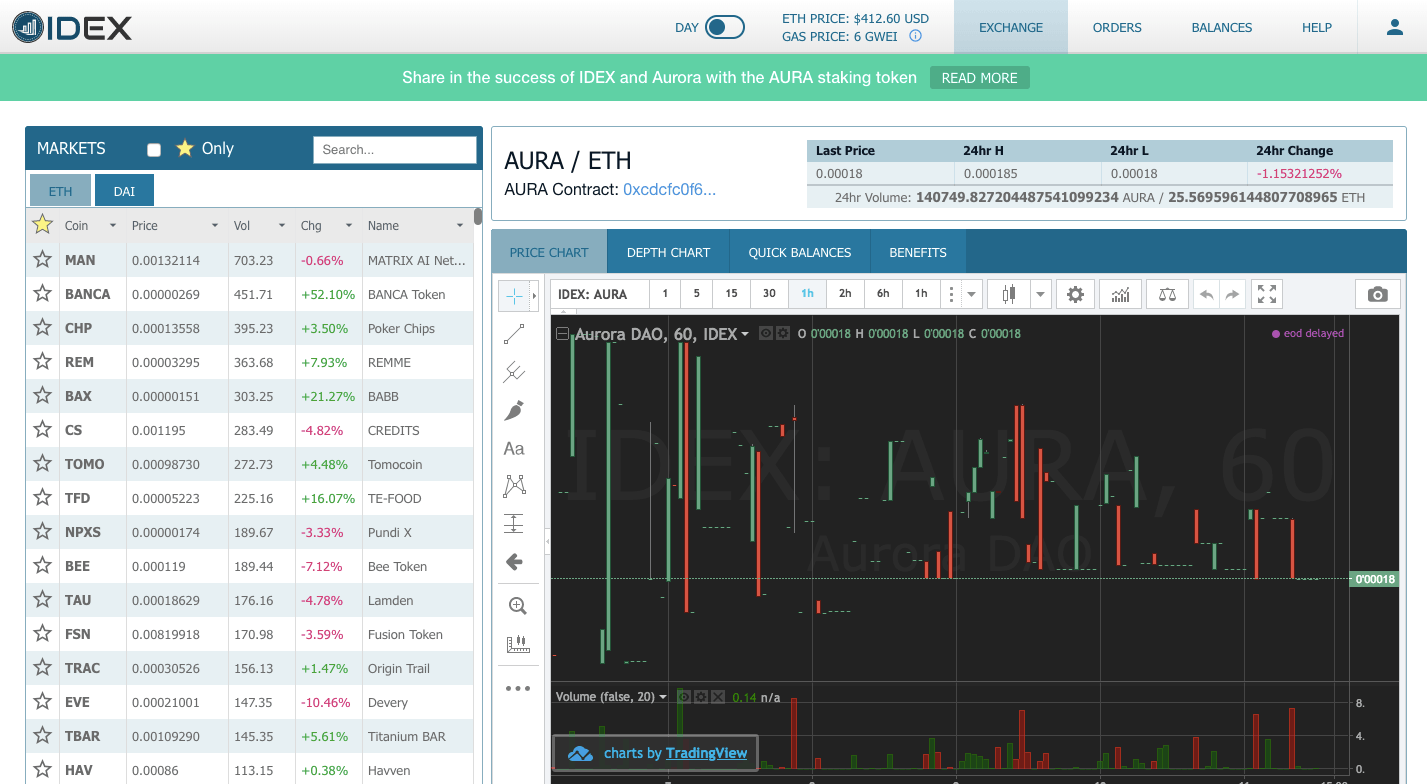Screen dimensions: 1427x784
Task: Open the candle chart style dropdown
Action: point(1040,293)
